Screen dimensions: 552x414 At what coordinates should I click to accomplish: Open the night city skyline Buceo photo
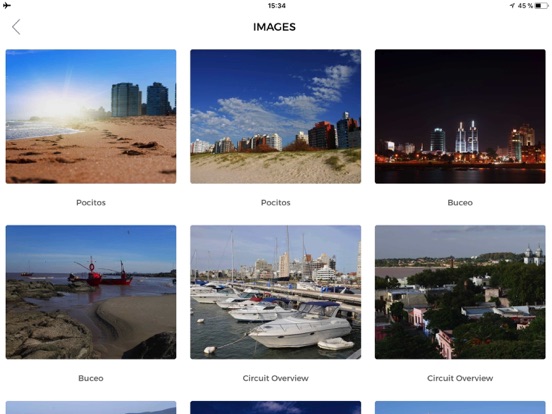tap(460, 117)
